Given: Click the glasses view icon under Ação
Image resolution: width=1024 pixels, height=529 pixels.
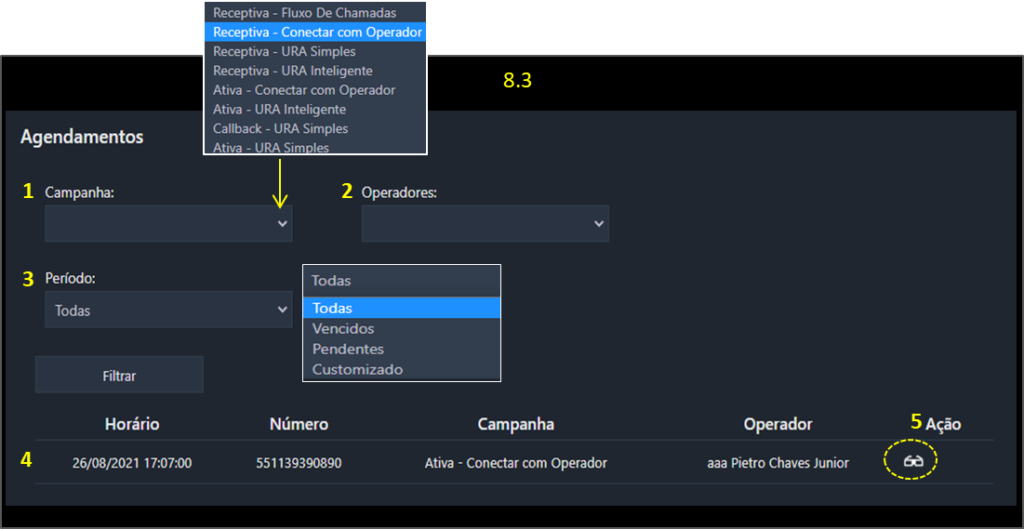Looking at the screenshot, I should (913, 462).
